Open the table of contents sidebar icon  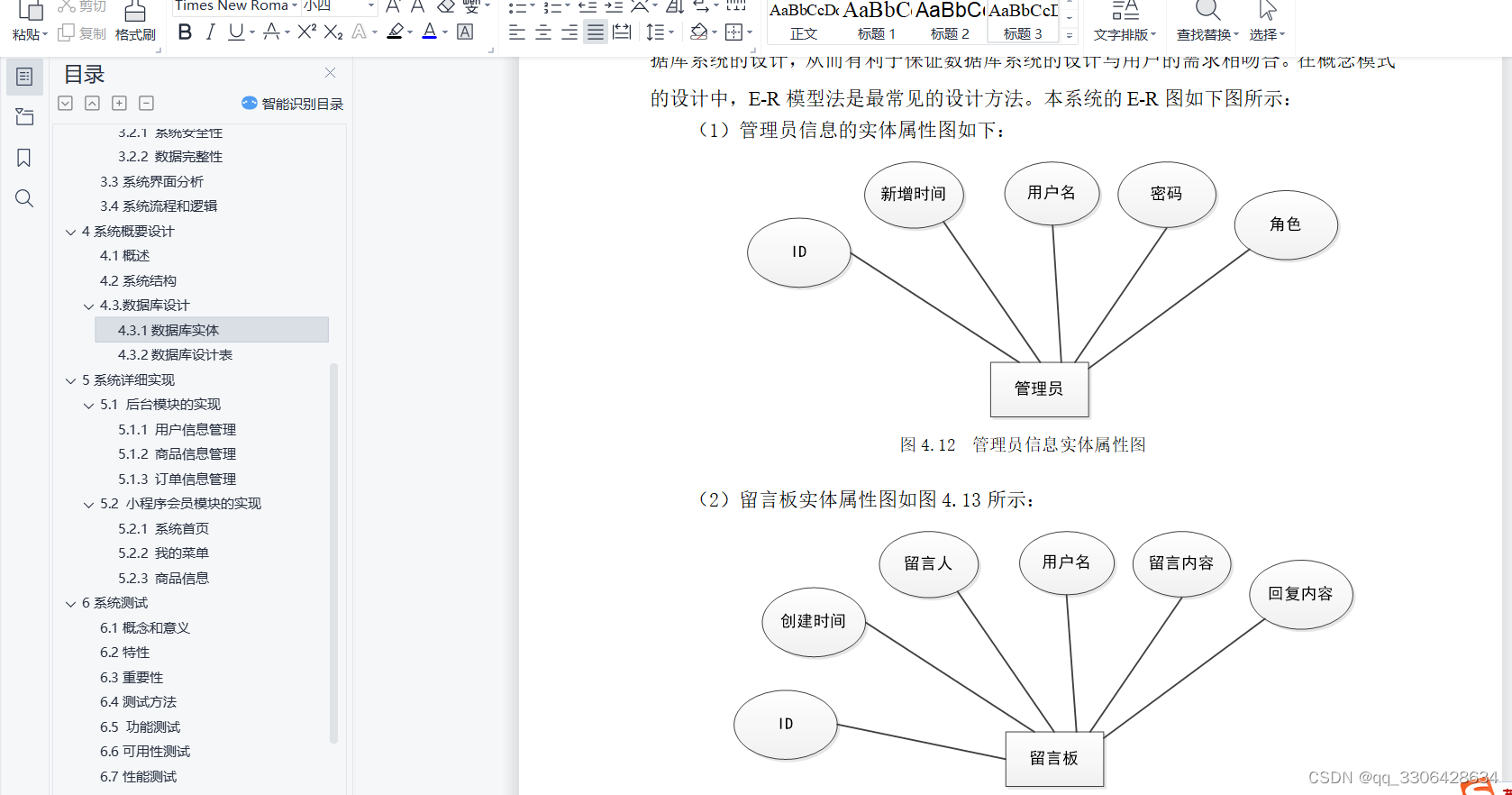coord(24,77)
